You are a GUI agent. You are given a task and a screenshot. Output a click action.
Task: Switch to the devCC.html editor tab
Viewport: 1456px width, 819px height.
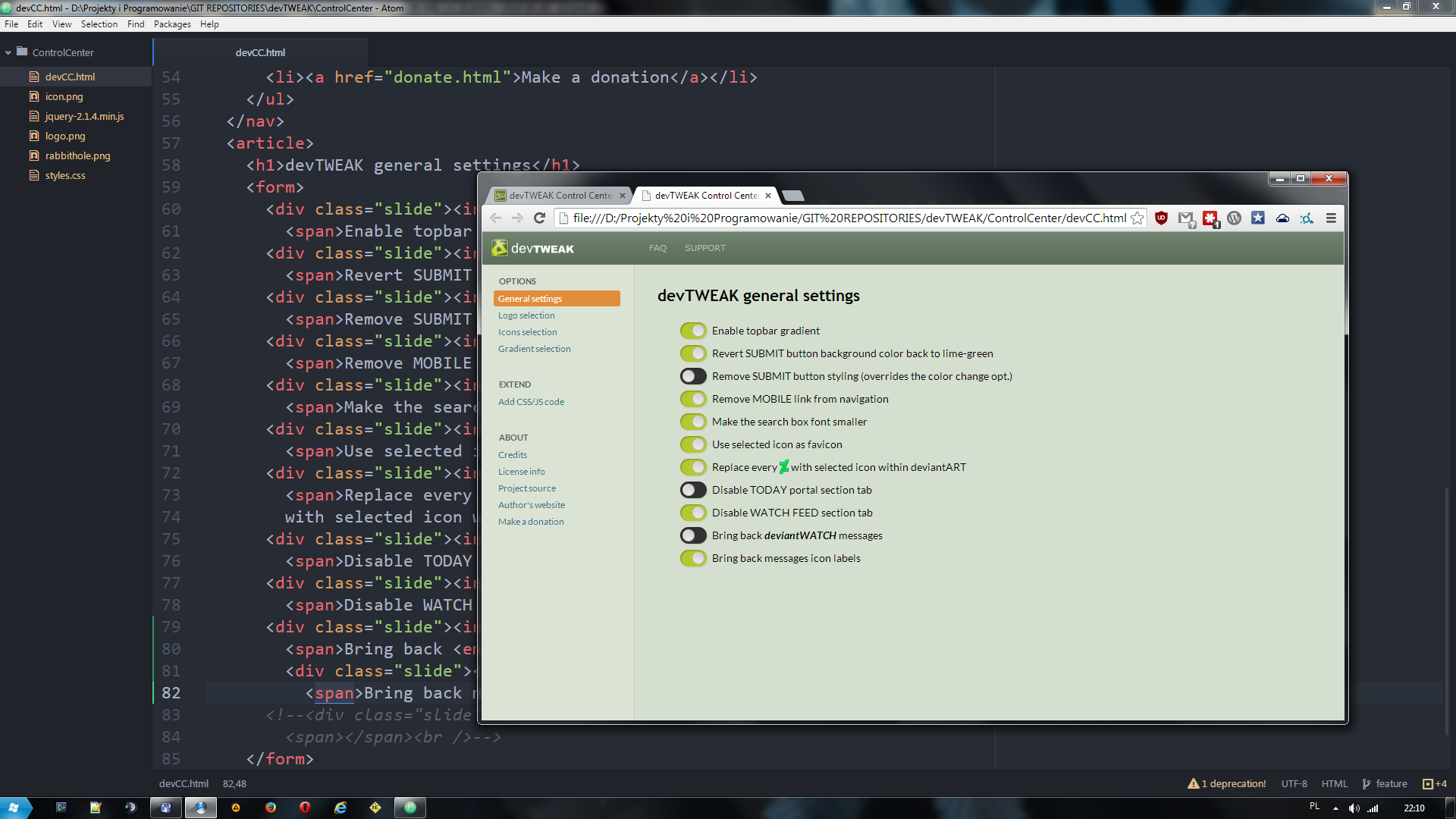pos(260,52)
